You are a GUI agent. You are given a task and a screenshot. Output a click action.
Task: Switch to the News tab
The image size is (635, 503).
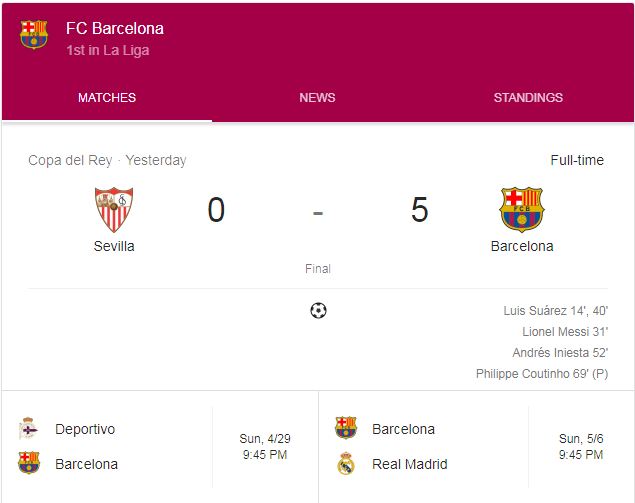coord(318,98)
